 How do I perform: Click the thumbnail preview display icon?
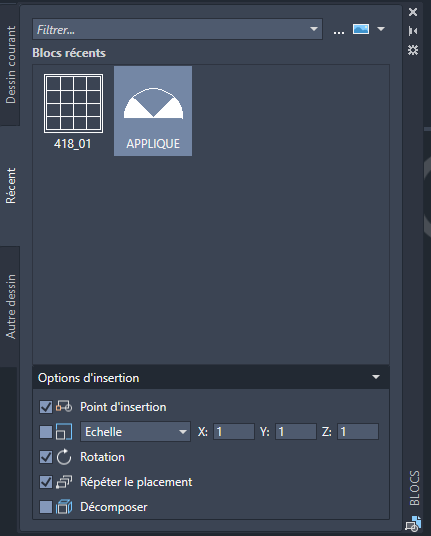[361, 29]
